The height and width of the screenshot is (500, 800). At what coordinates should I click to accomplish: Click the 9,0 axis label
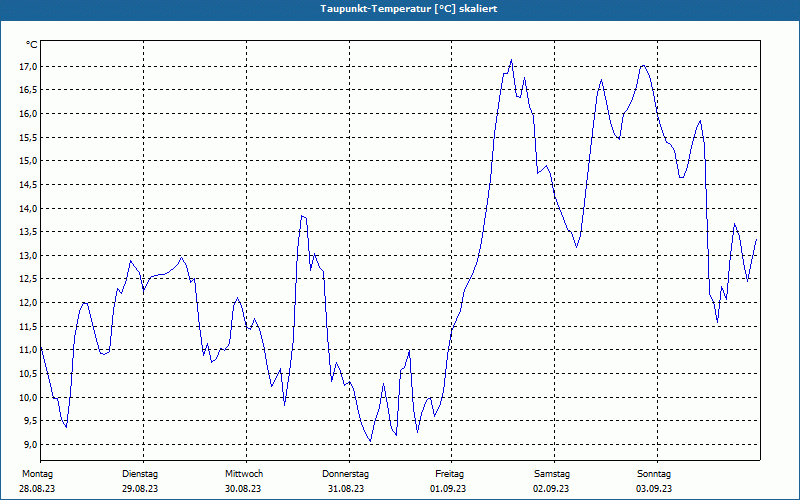pos(32,444)
